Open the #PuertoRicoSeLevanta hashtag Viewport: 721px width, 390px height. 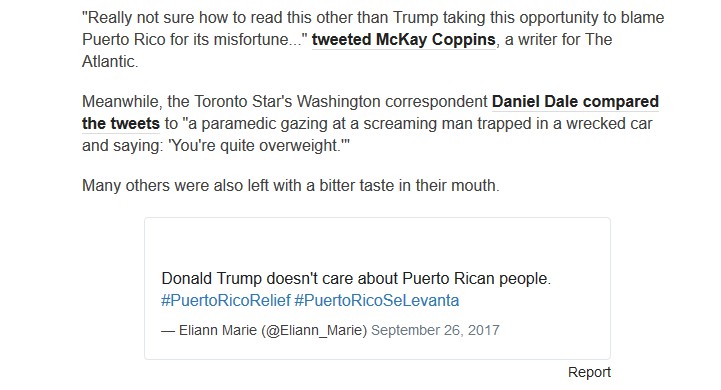[x=377, y=300]
